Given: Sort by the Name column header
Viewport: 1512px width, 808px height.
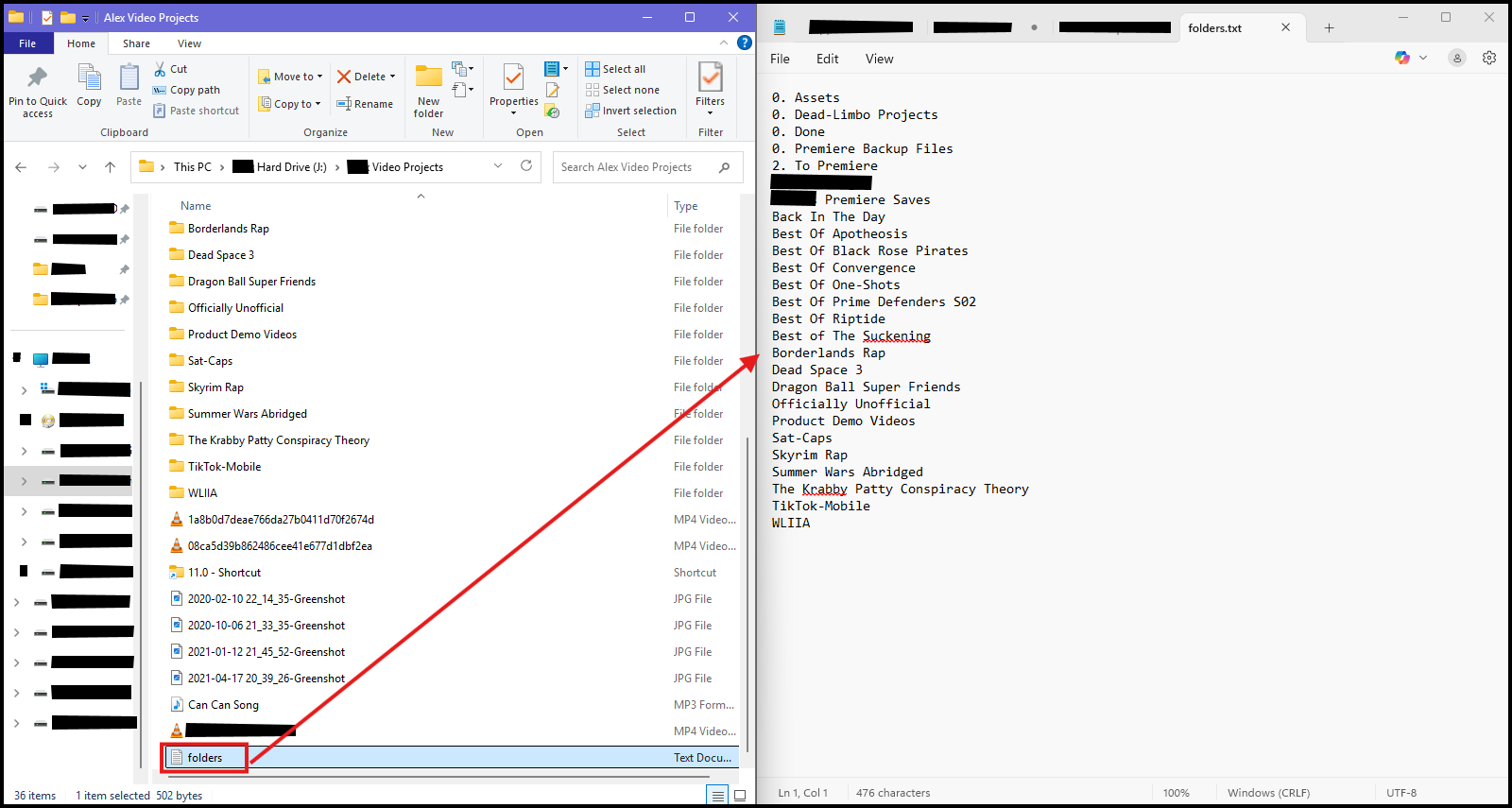Looking at the screenshot, I should tap(196, 206).
